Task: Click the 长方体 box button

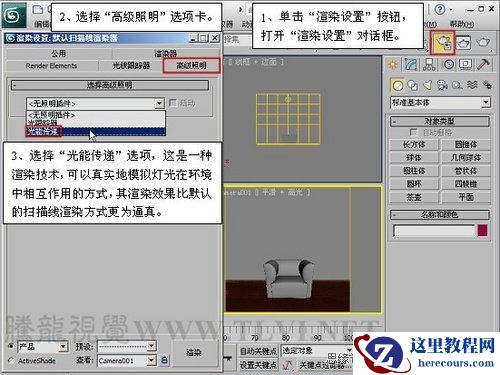Action: [414, 145]
